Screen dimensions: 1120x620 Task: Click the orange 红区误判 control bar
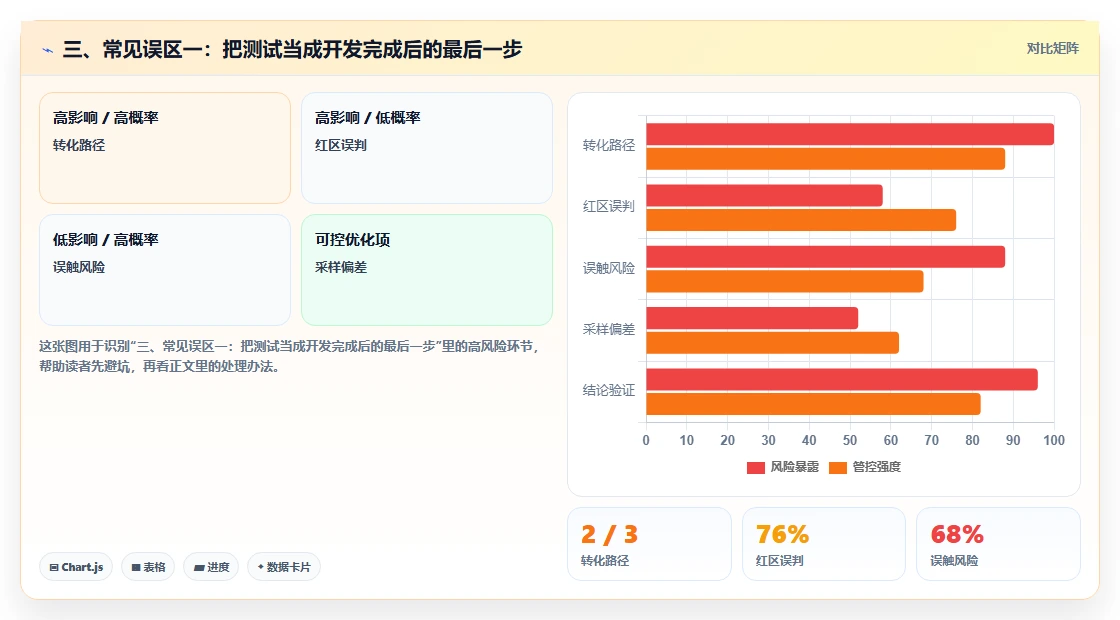801,220
